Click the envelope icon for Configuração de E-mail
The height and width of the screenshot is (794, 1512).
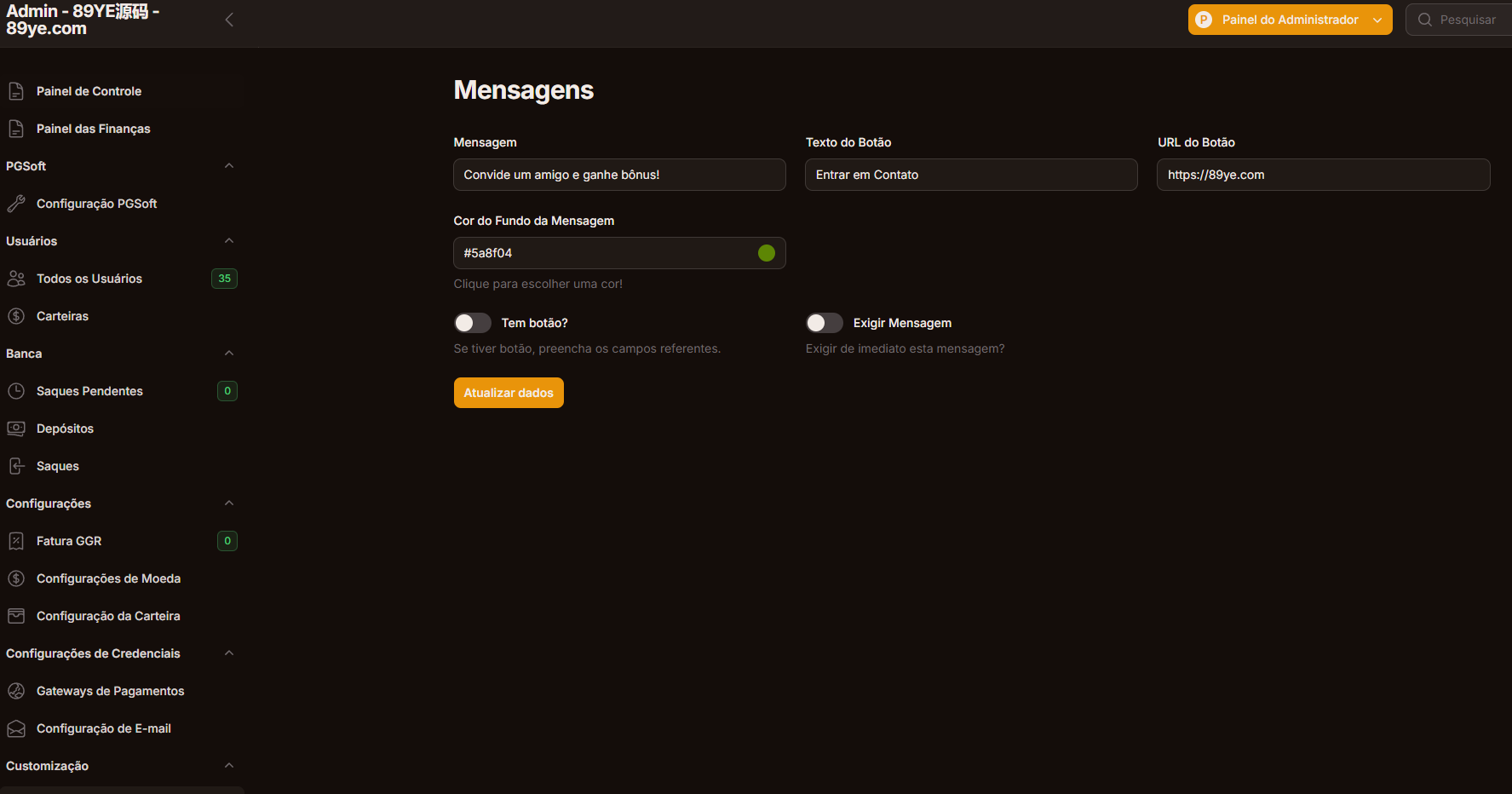pyautogui.click(x=16, y=728)
